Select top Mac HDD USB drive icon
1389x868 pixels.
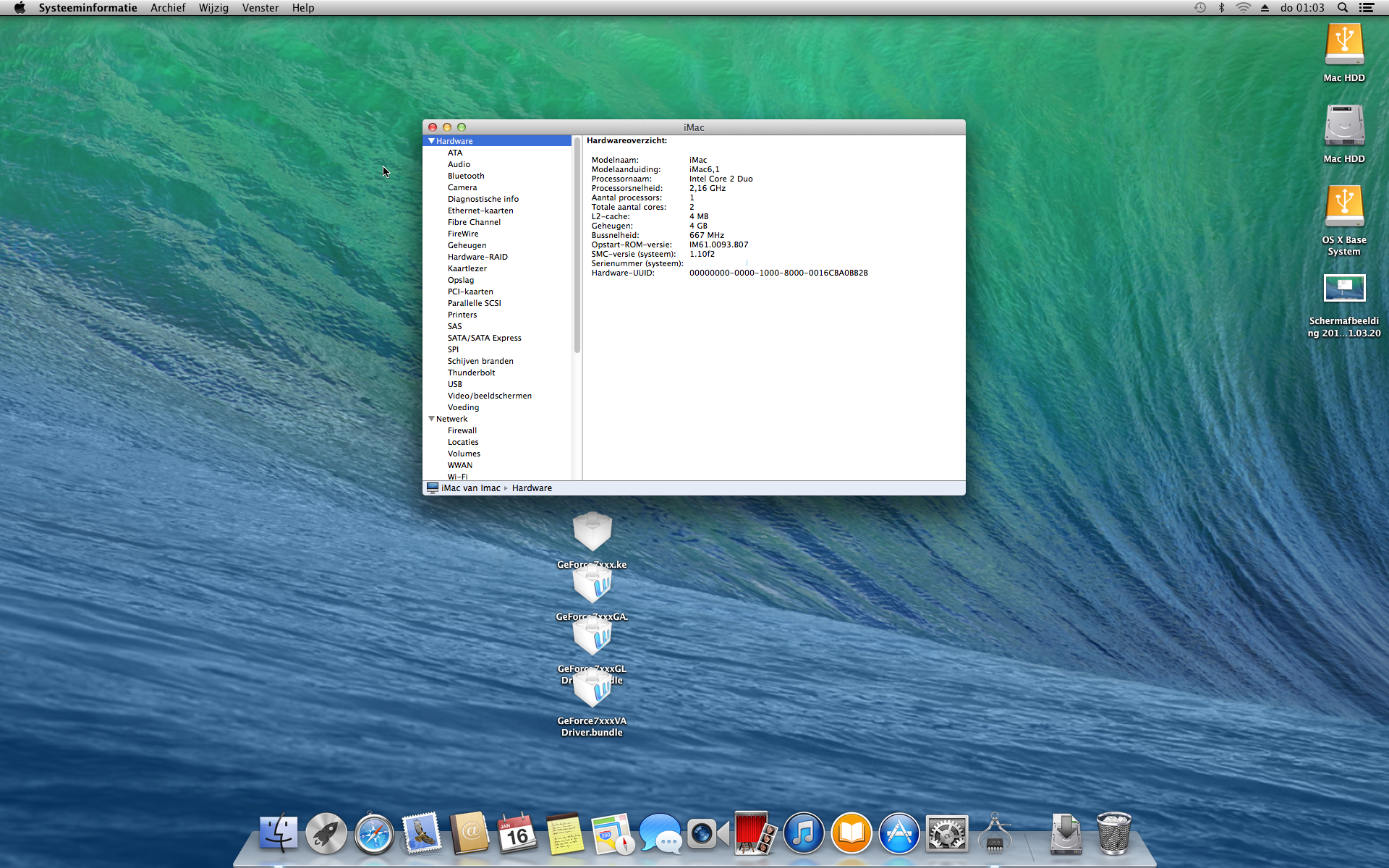[1344, 45]
